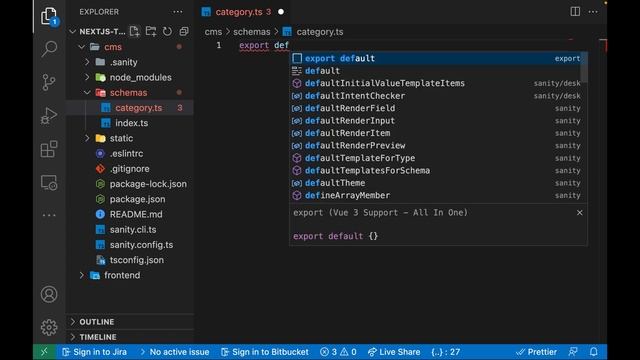The width and height of the screenshot is (640, 360).
Task: Expand the frontend folder
Action: (x=82, y=275)
